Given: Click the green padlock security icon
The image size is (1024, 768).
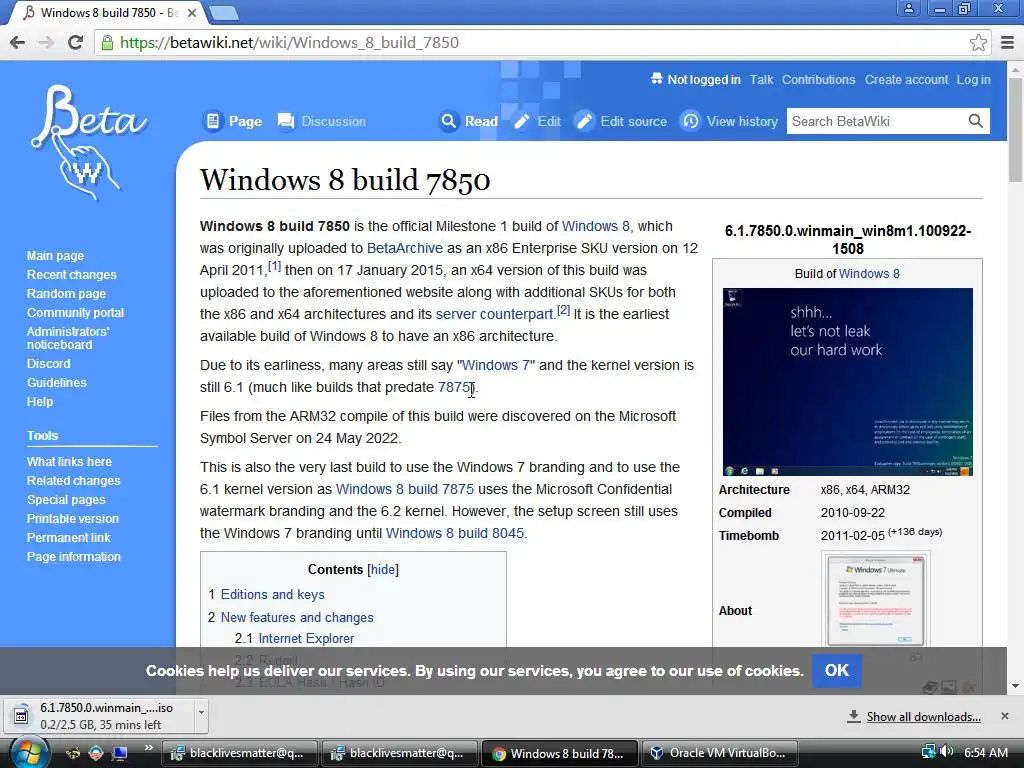Looking at the screenshot, I should pyautogui.click(x=106, y=42).
